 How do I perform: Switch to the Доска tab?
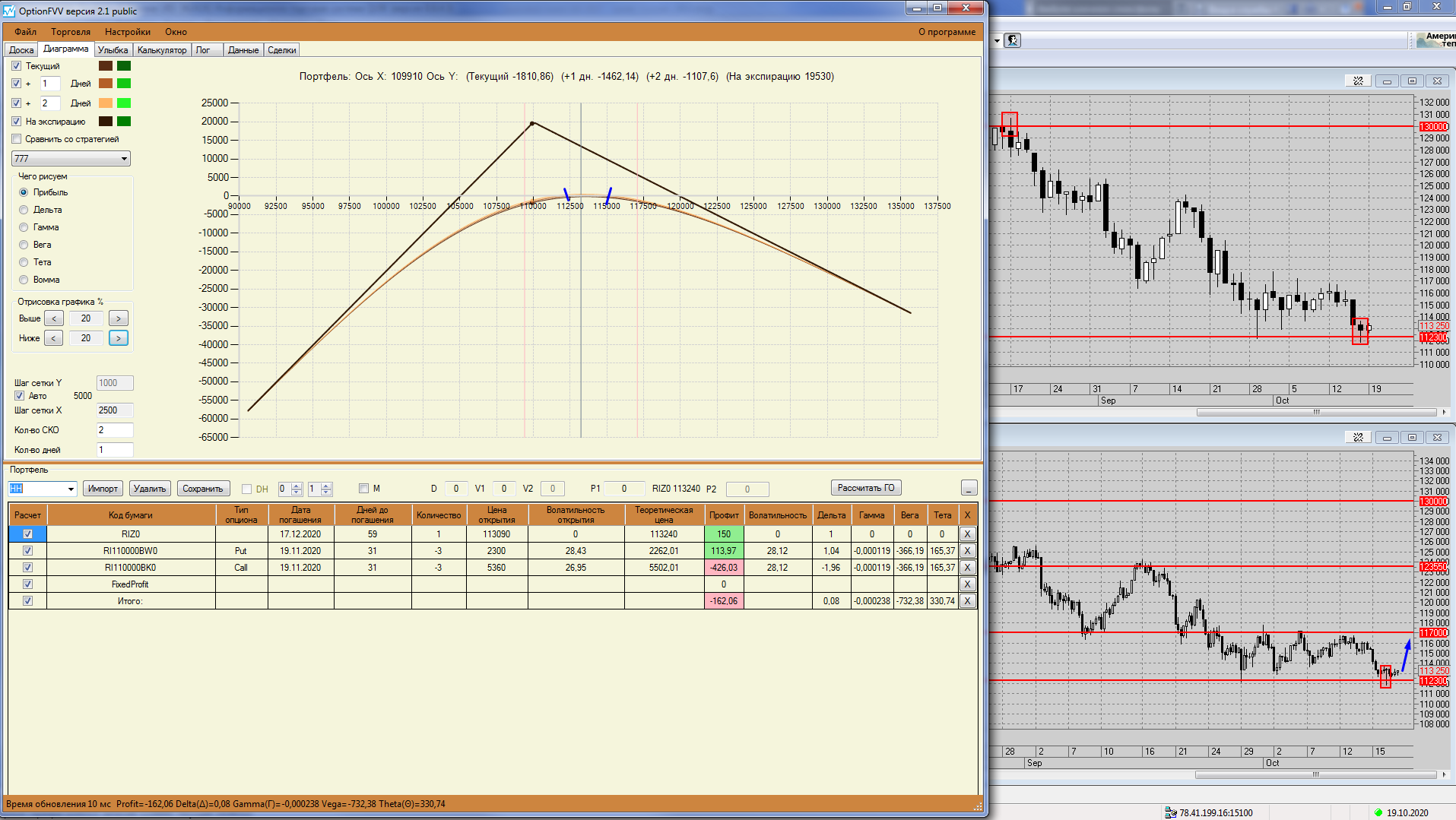tap(21, 50)
